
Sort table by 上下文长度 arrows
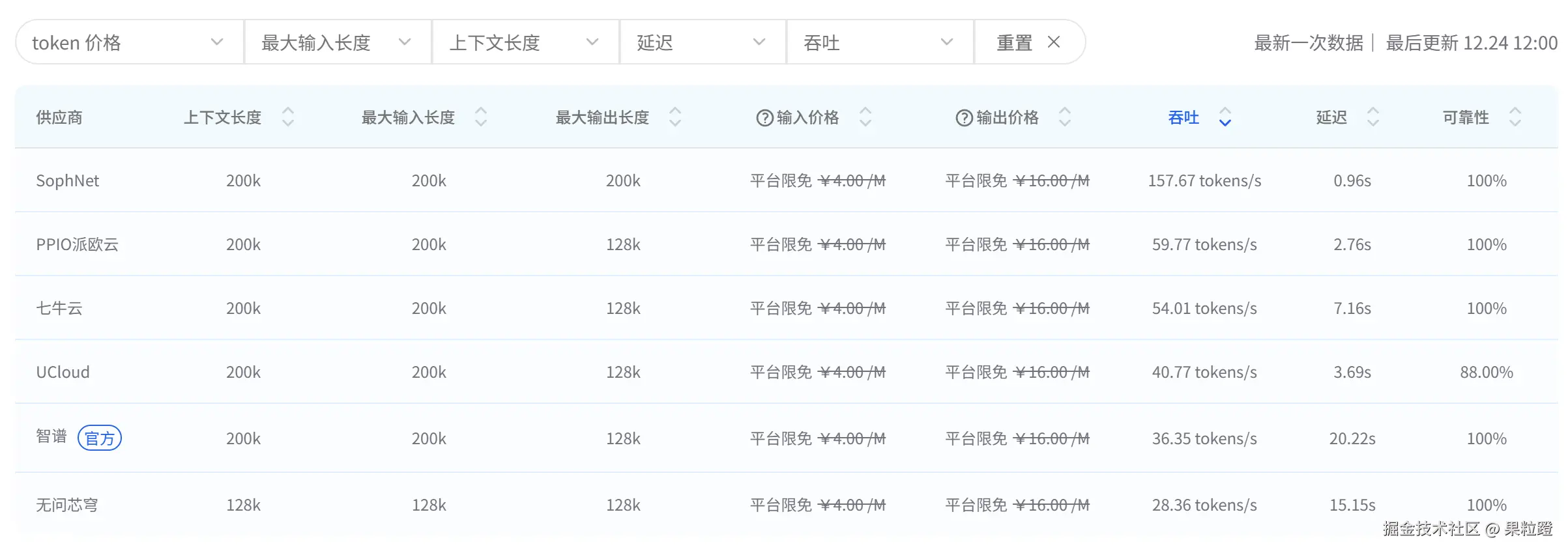pos(287,117)
